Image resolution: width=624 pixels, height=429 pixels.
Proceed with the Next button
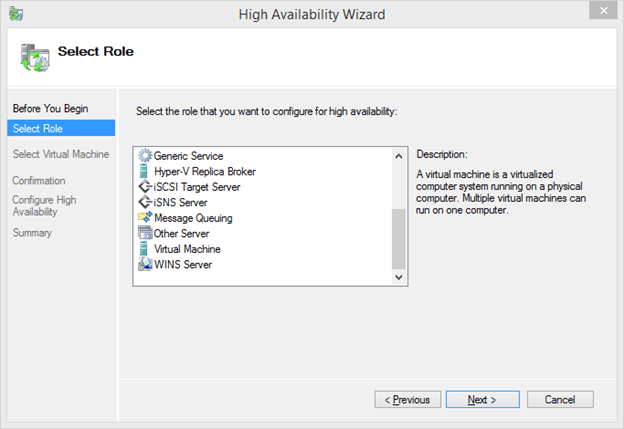click(482, 400)
